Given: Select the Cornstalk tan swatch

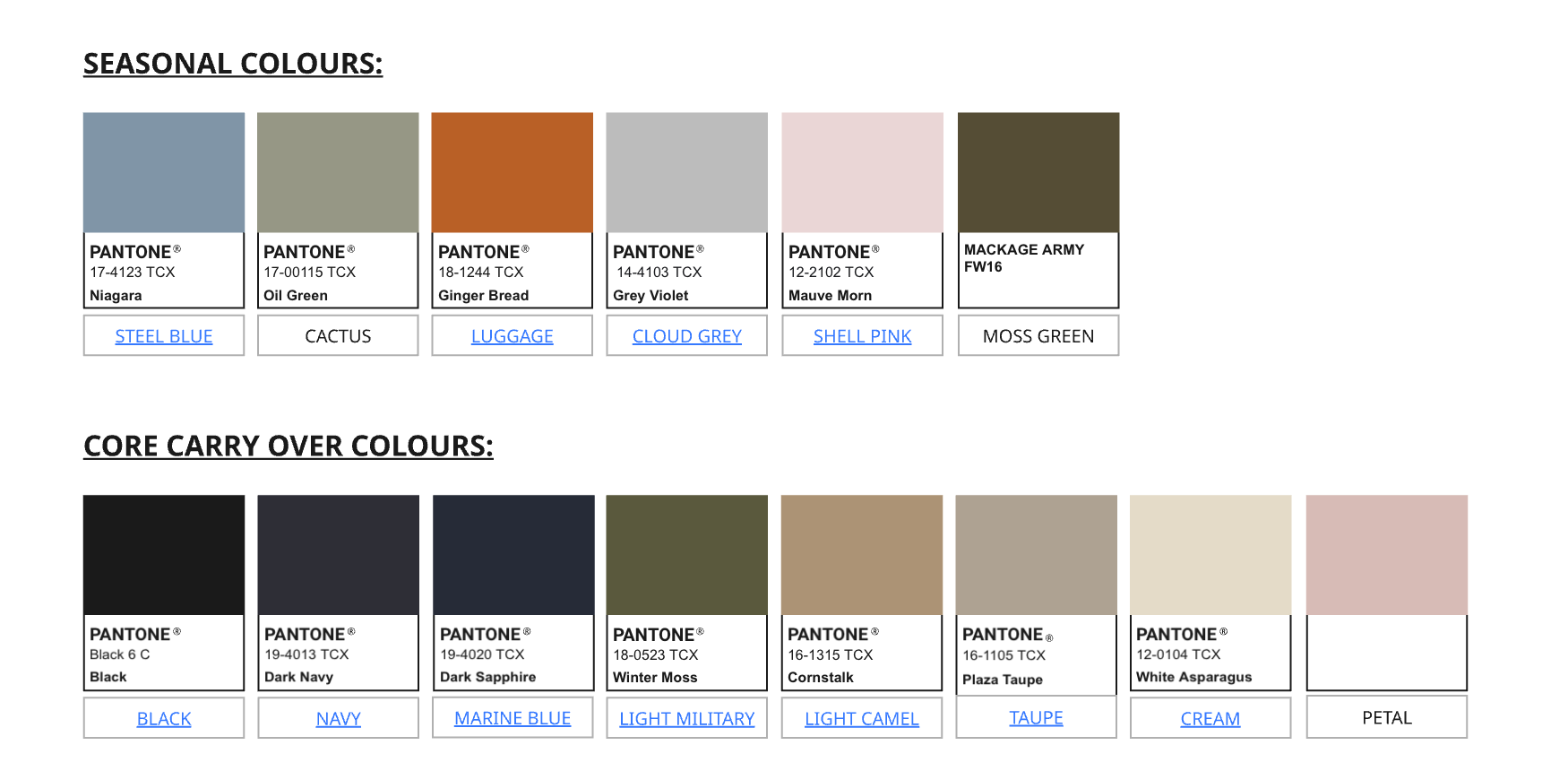Looking at the screenshot, I should (861, 555).
